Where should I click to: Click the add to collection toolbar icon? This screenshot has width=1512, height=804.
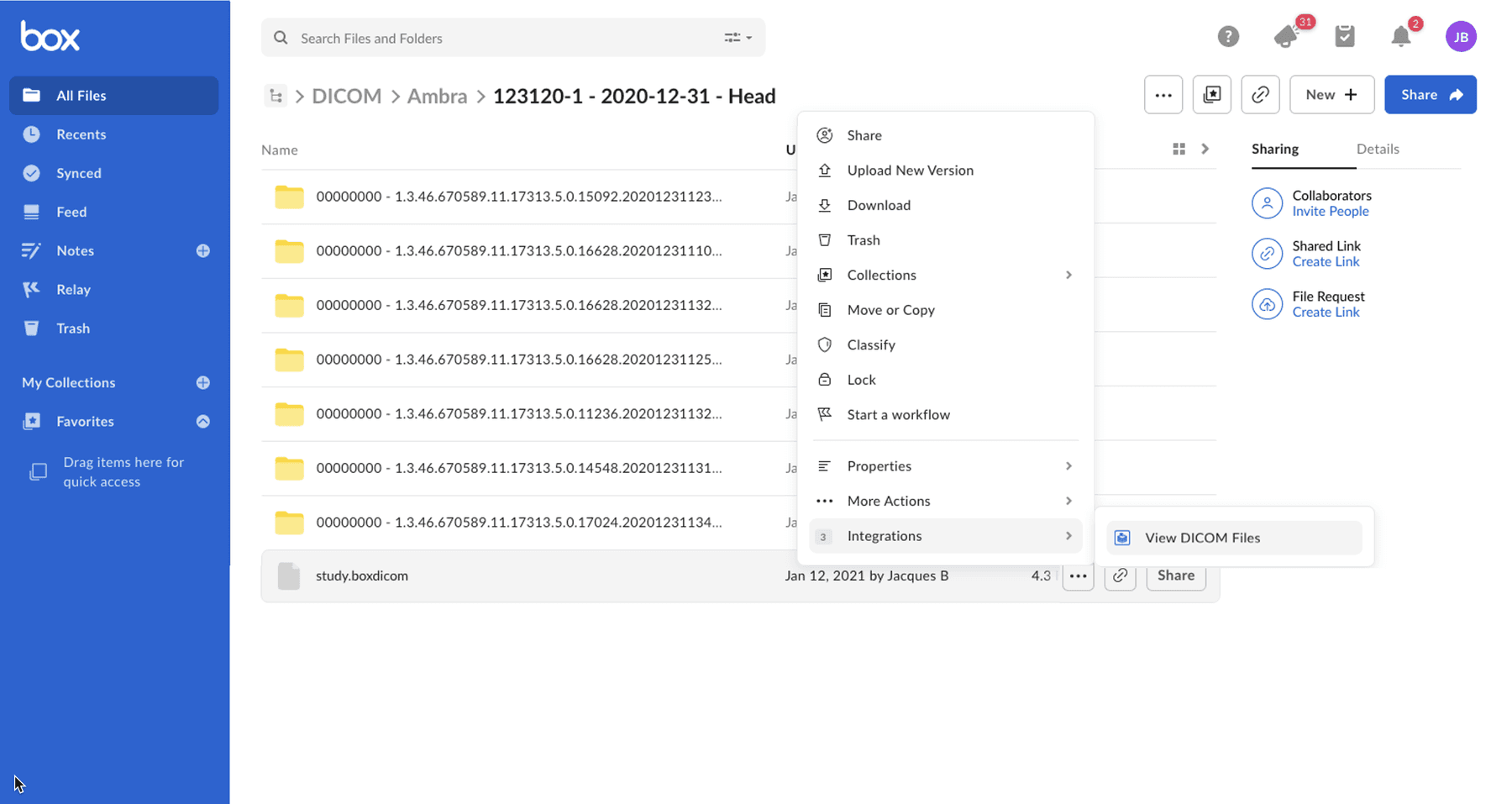1212,95
